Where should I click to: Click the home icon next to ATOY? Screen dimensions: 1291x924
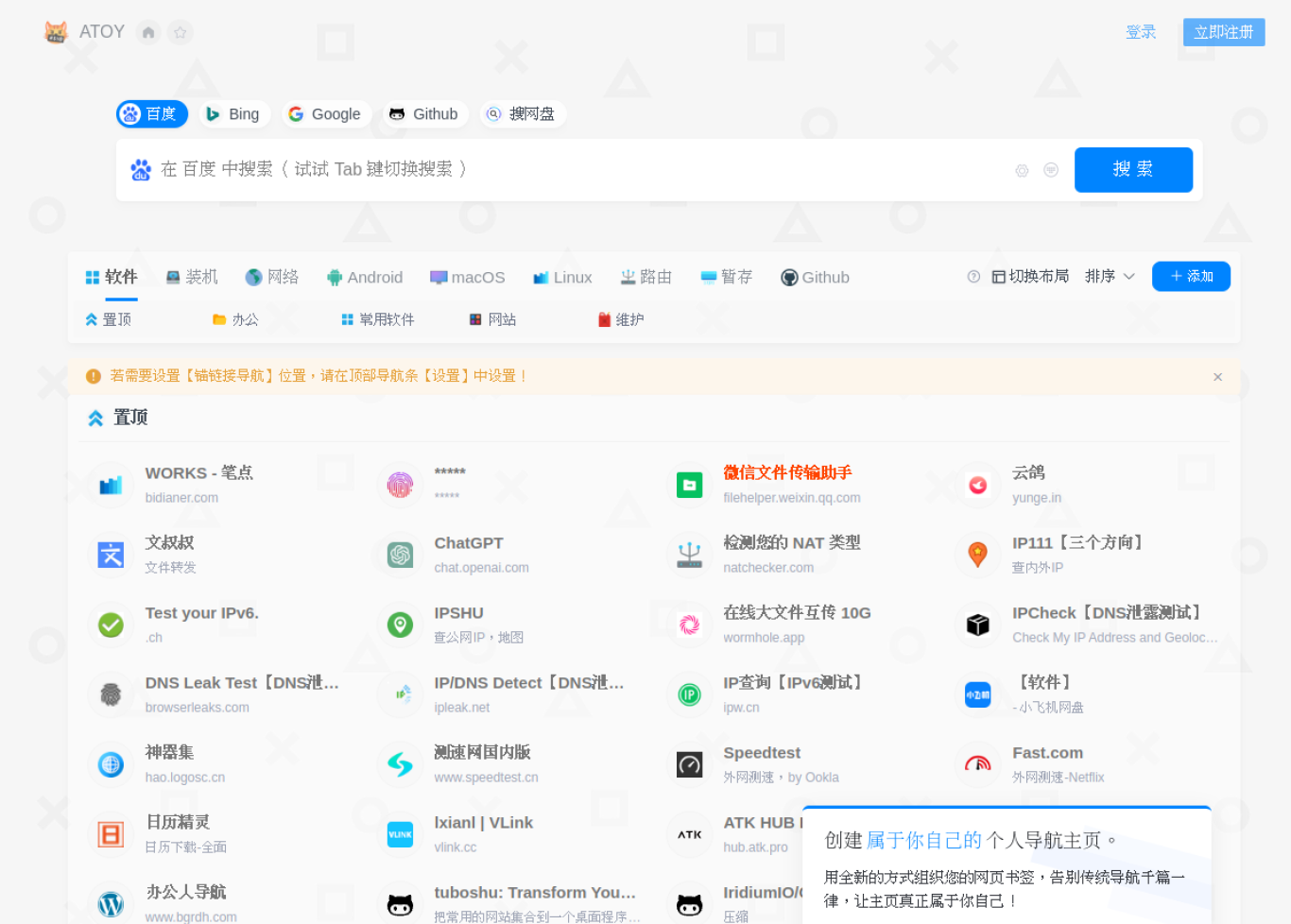(x=148, y=33)
